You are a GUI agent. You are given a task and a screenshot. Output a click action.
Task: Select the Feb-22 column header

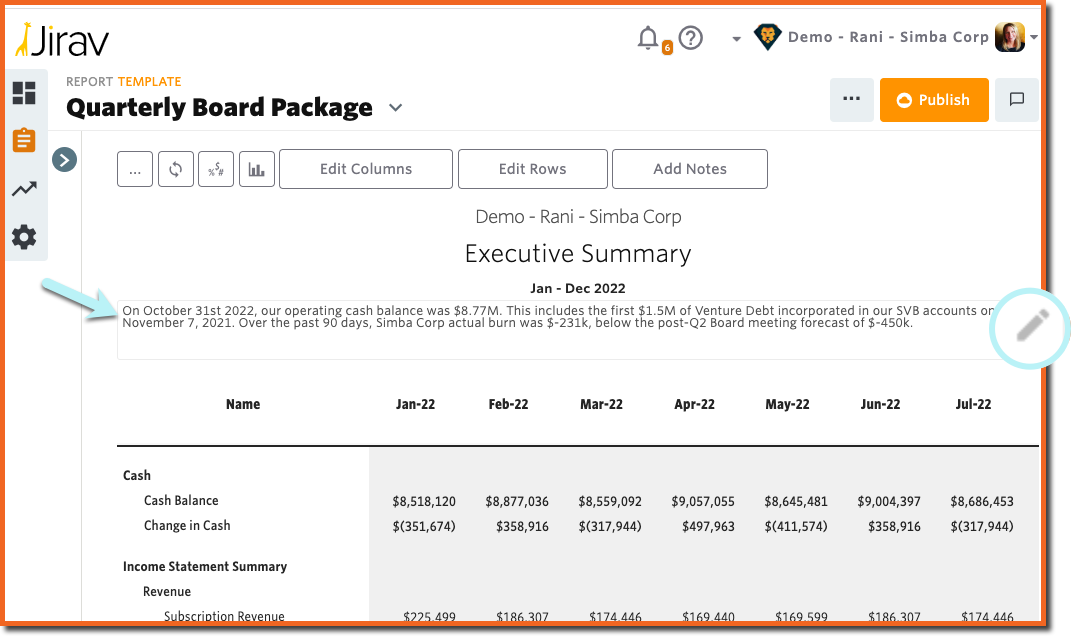(508, 405)
